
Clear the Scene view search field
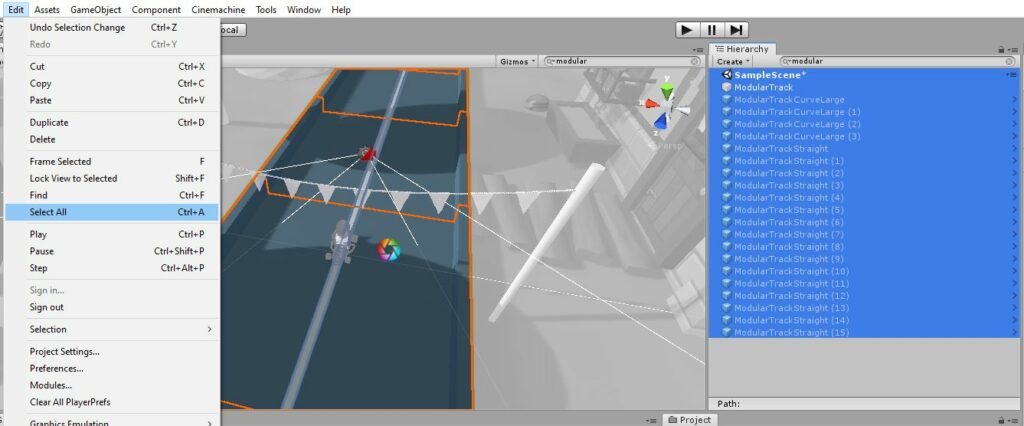[696, 61]
